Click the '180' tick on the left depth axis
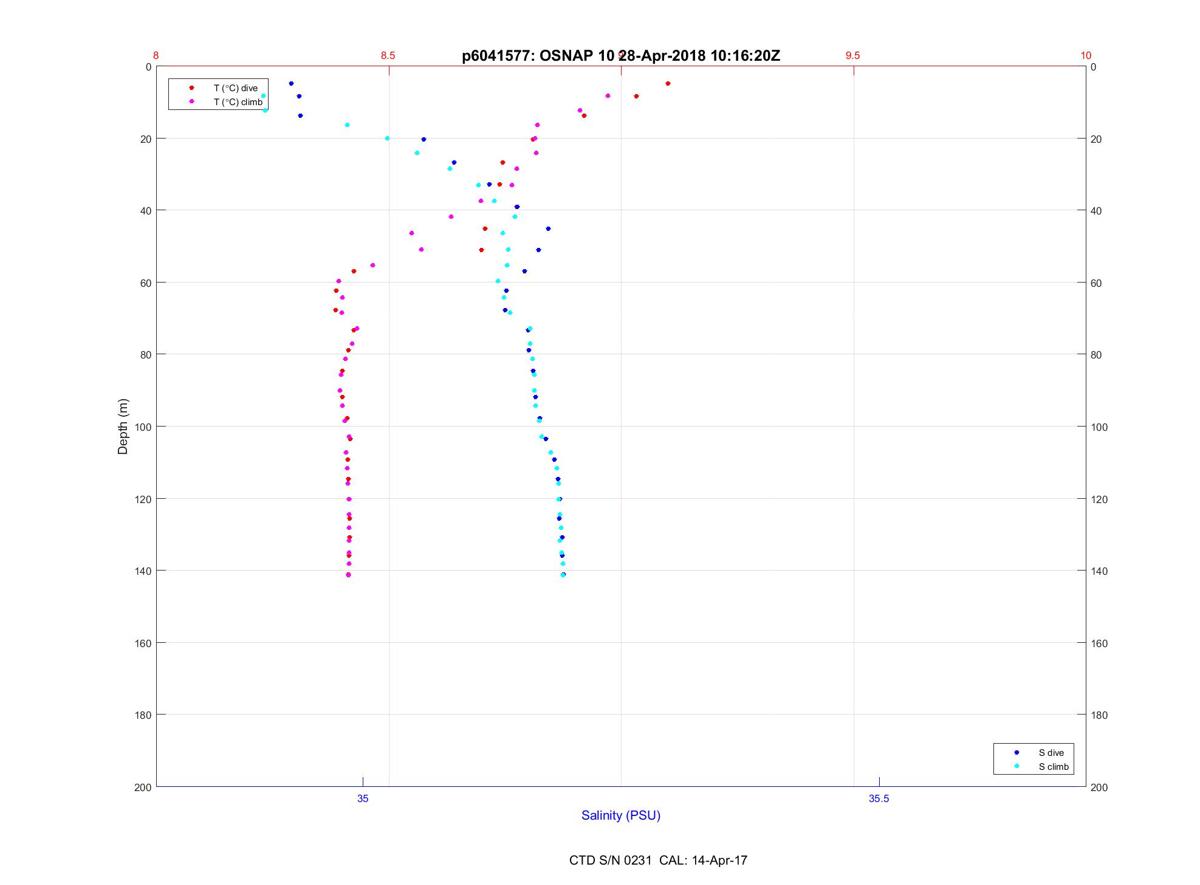 click(x=142, y=715)
